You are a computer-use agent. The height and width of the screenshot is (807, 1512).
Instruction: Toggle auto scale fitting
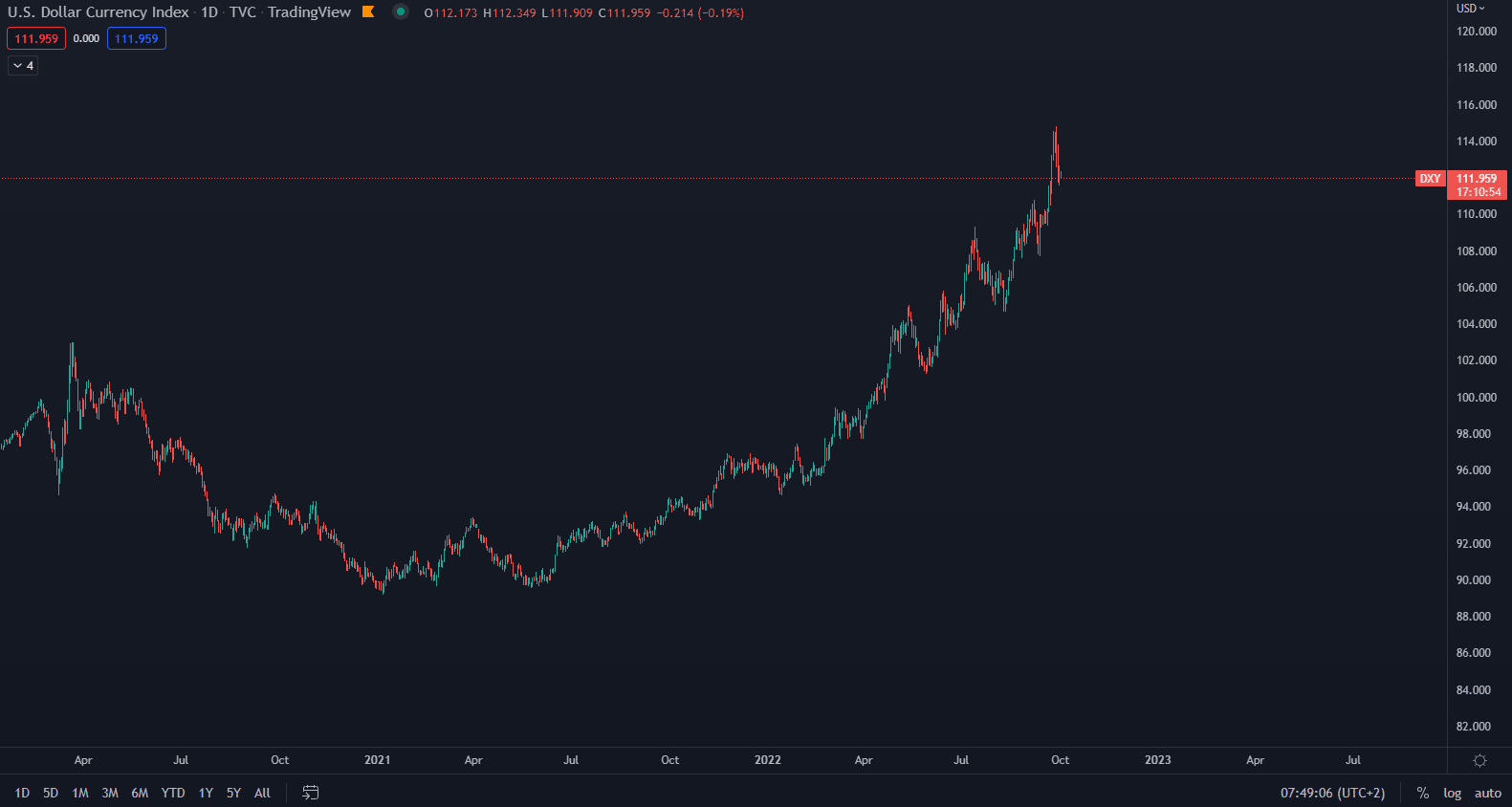(1487, 793)
